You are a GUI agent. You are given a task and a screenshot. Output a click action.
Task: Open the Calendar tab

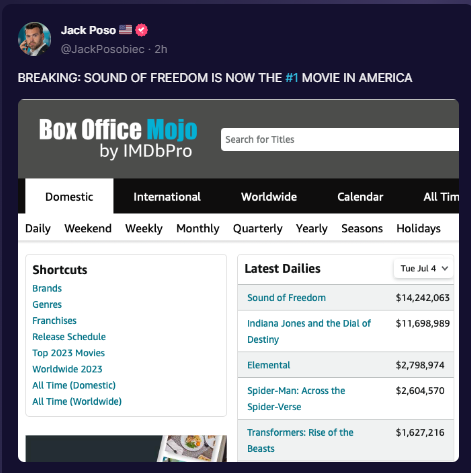click(360, 197)
